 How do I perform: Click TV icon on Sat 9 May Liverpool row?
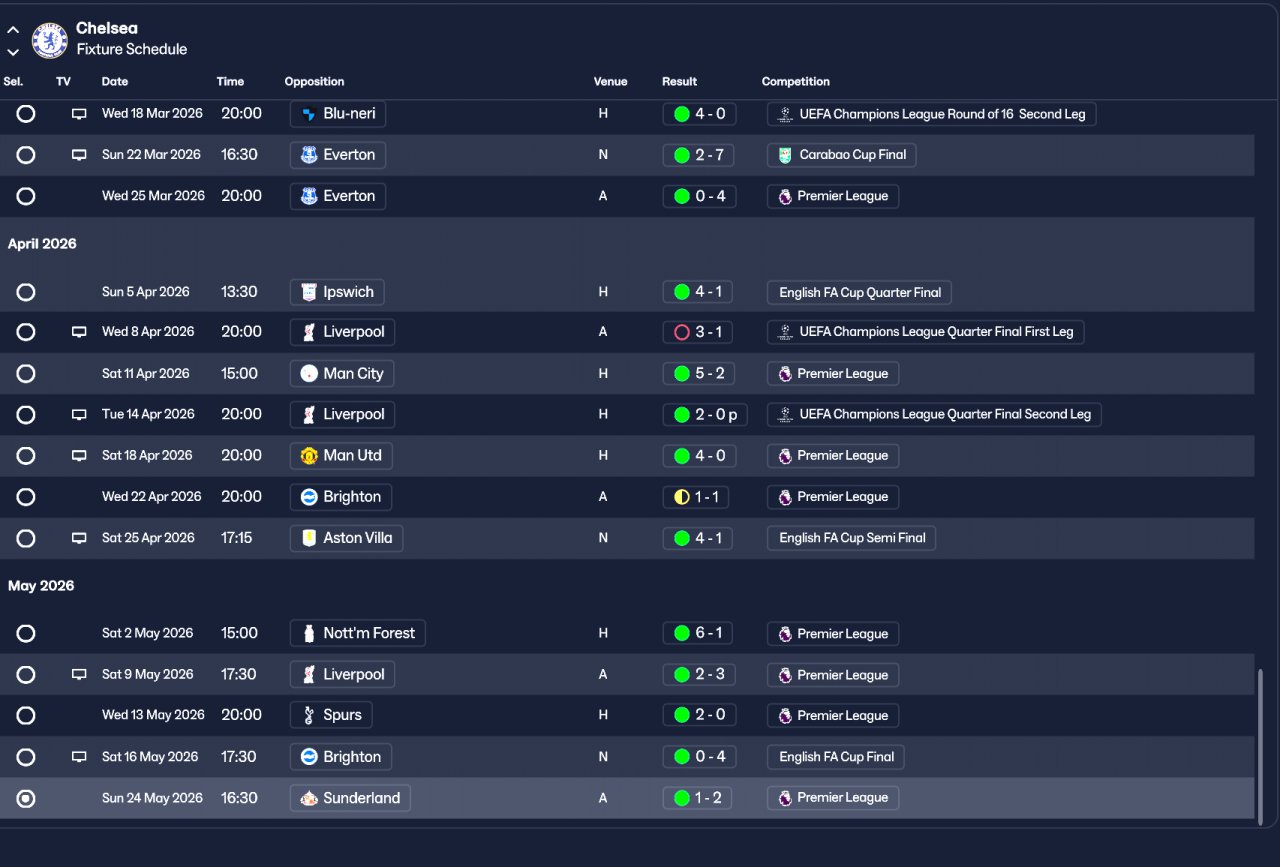click(x=79, y=675)
